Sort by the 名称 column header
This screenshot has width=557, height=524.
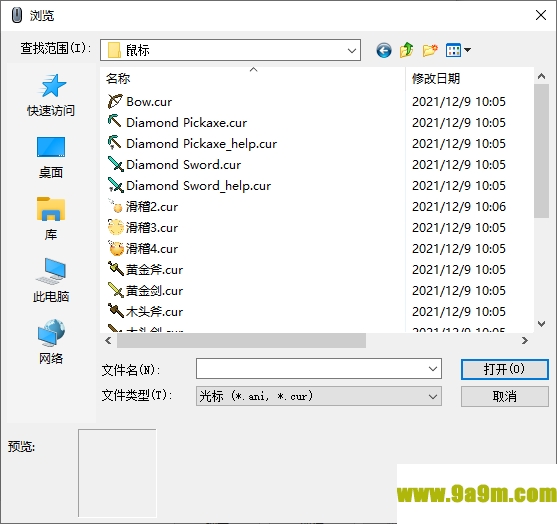[253, 78]
